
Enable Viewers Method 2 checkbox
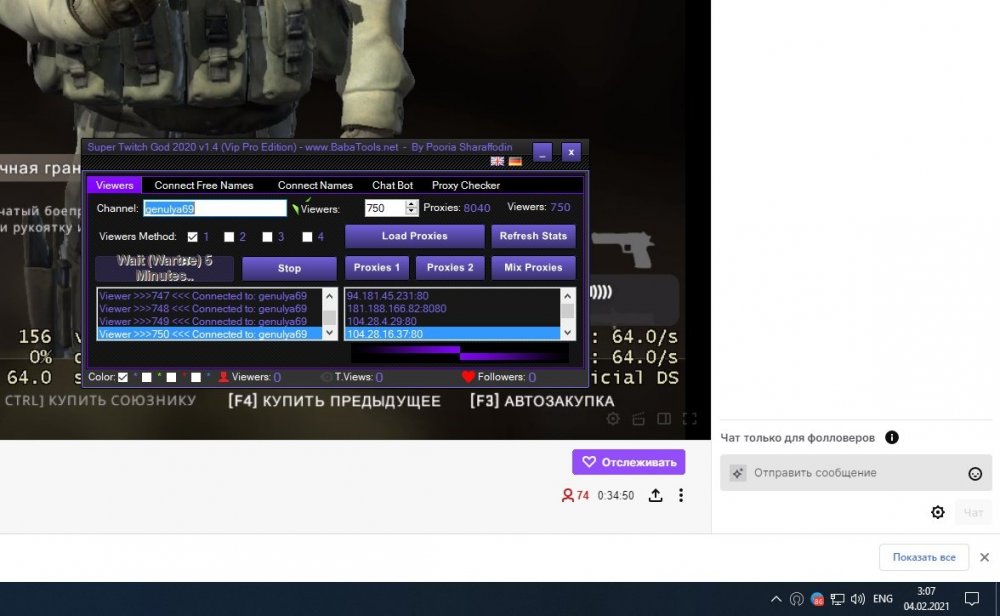(229, 237)
